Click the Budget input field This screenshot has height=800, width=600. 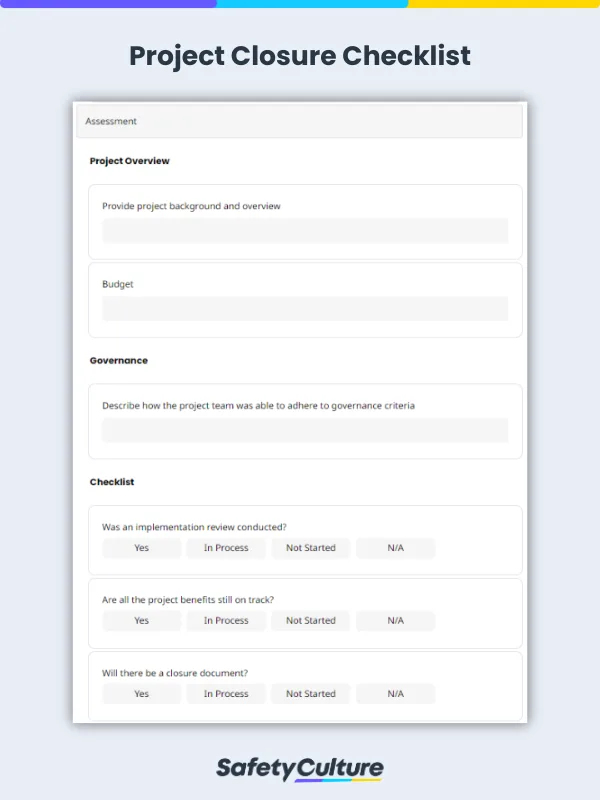305,309
